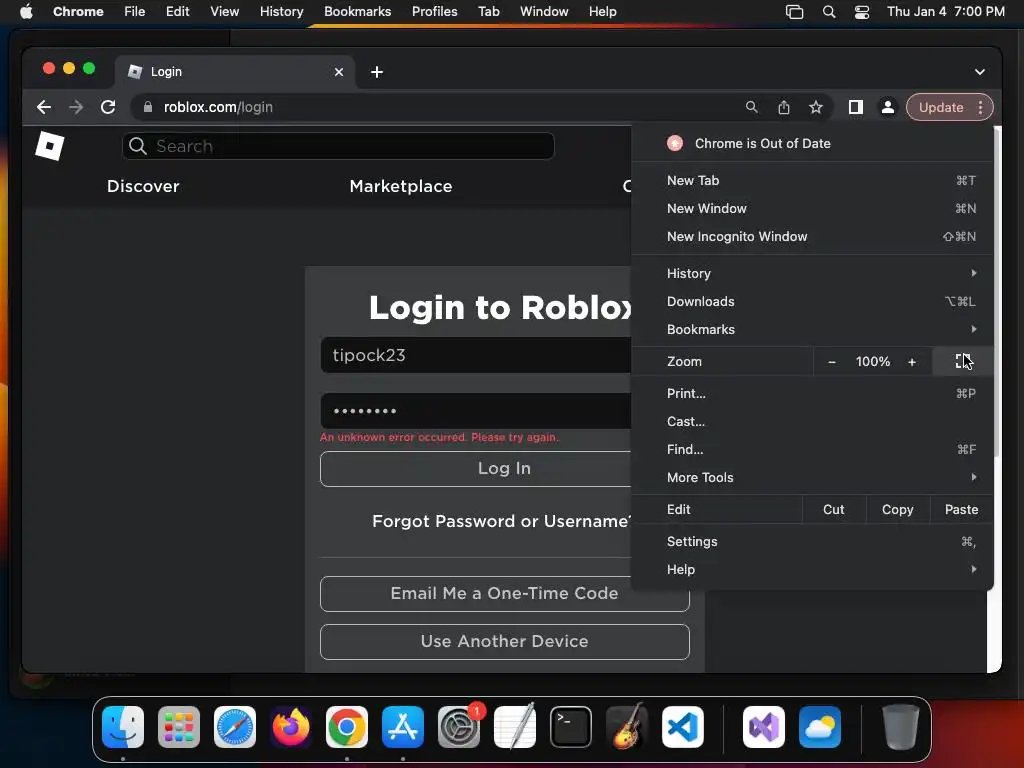
Task: Open the Chrome profile avatar
Action: point(888,107)
